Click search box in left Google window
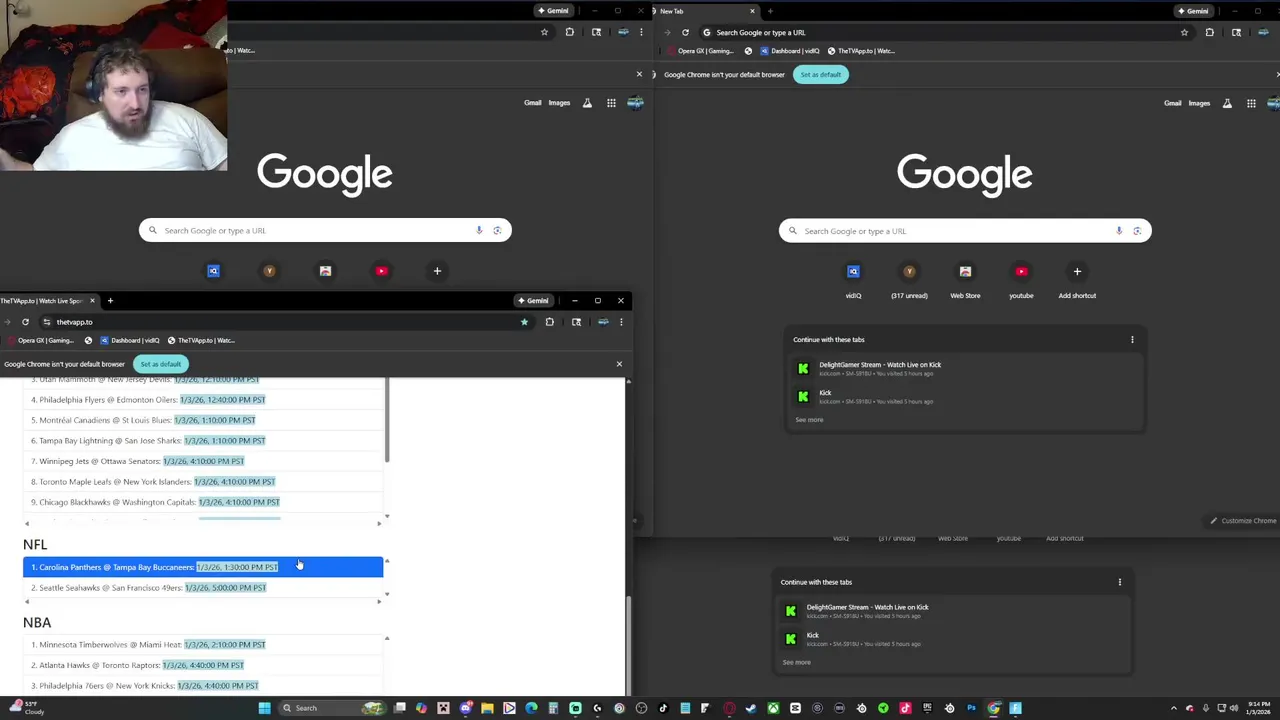The height and width of the screenshot is (720, 1280). click(x=325, y=231)
